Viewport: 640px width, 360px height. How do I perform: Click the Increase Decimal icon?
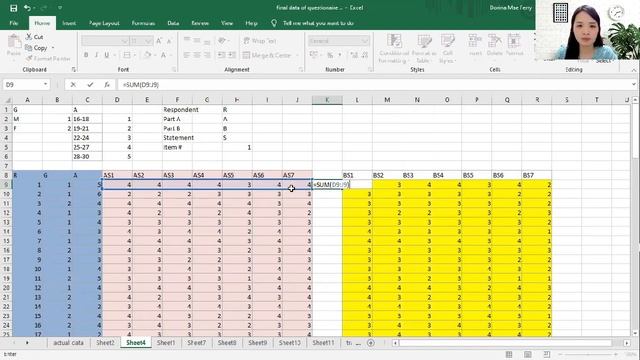(354, 55)
